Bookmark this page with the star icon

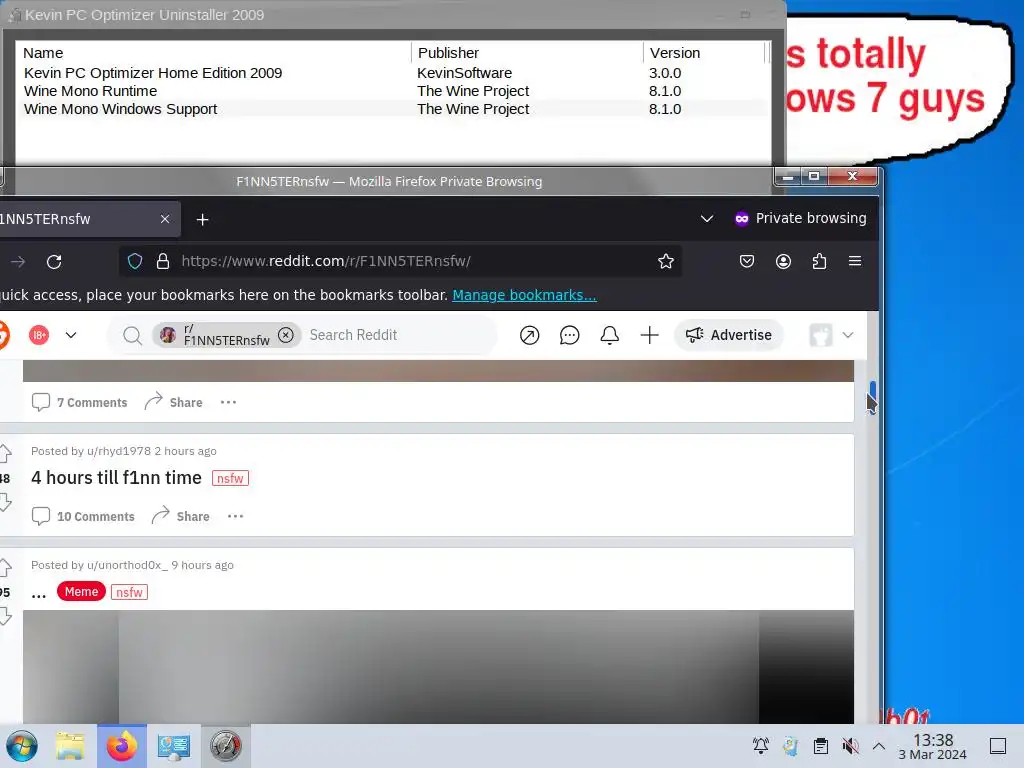click(665, 262)
